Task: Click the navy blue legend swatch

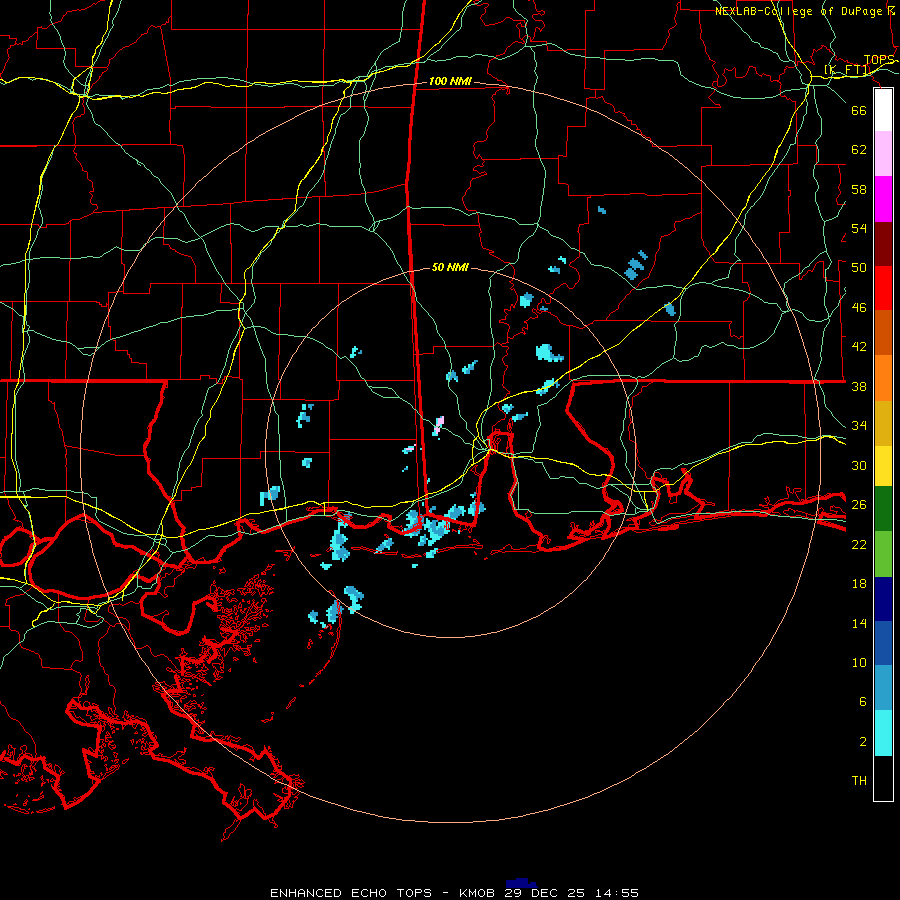Action: [883, 599]
